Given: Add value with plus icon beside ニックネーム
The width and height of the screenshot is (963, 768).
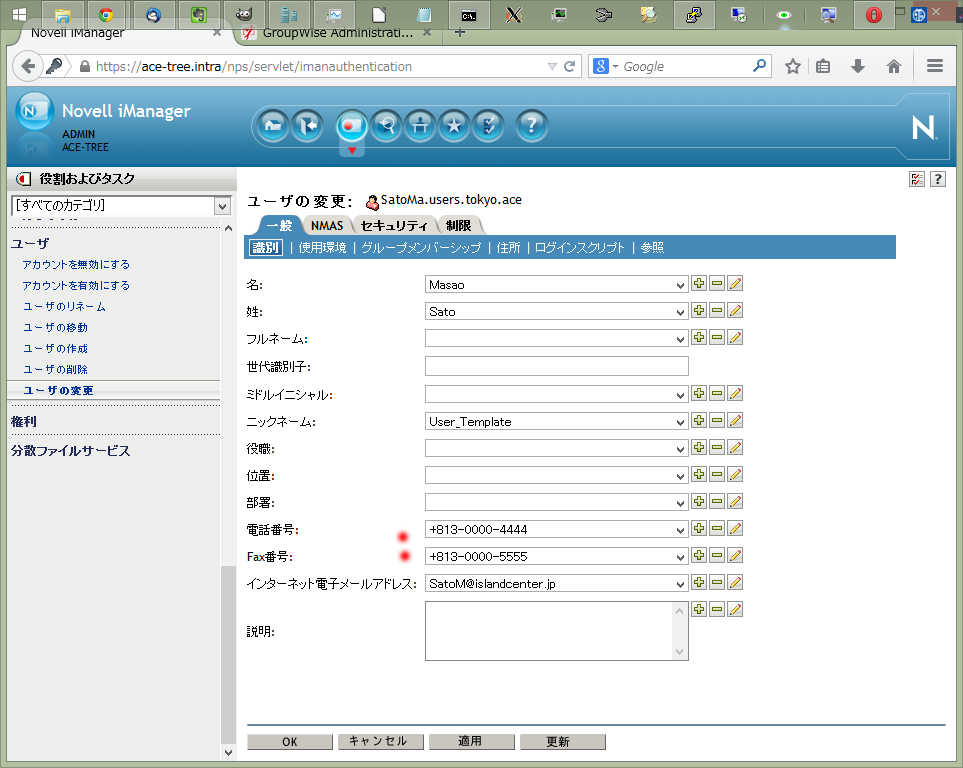Looking at the screenshot, I should (699, 420).
